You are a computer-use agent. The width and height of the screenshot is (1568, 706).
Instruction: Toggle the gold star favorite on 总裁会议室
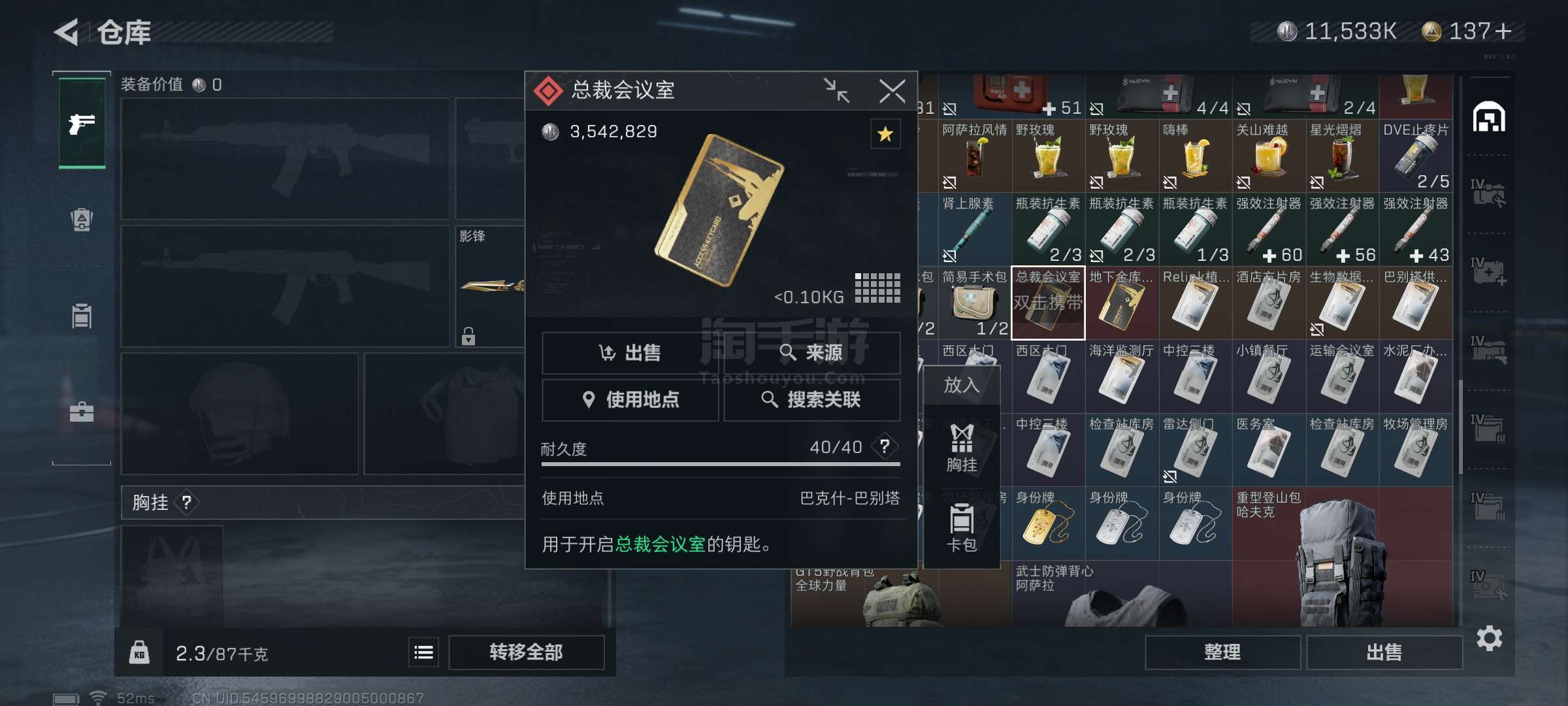point(885,134)
